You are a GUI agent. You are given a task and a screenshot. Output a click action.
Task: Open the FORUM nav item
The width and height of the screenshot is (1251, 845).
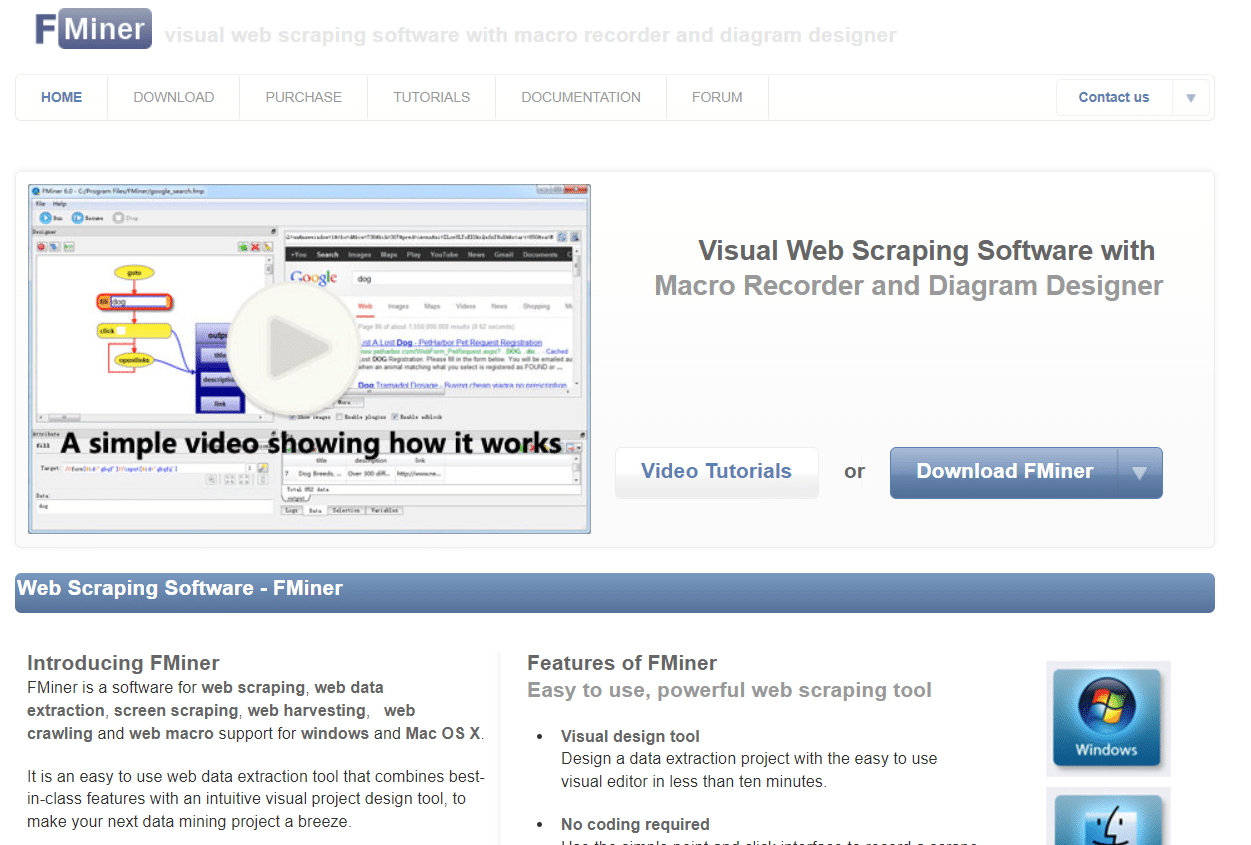click(x=717, y=97)
